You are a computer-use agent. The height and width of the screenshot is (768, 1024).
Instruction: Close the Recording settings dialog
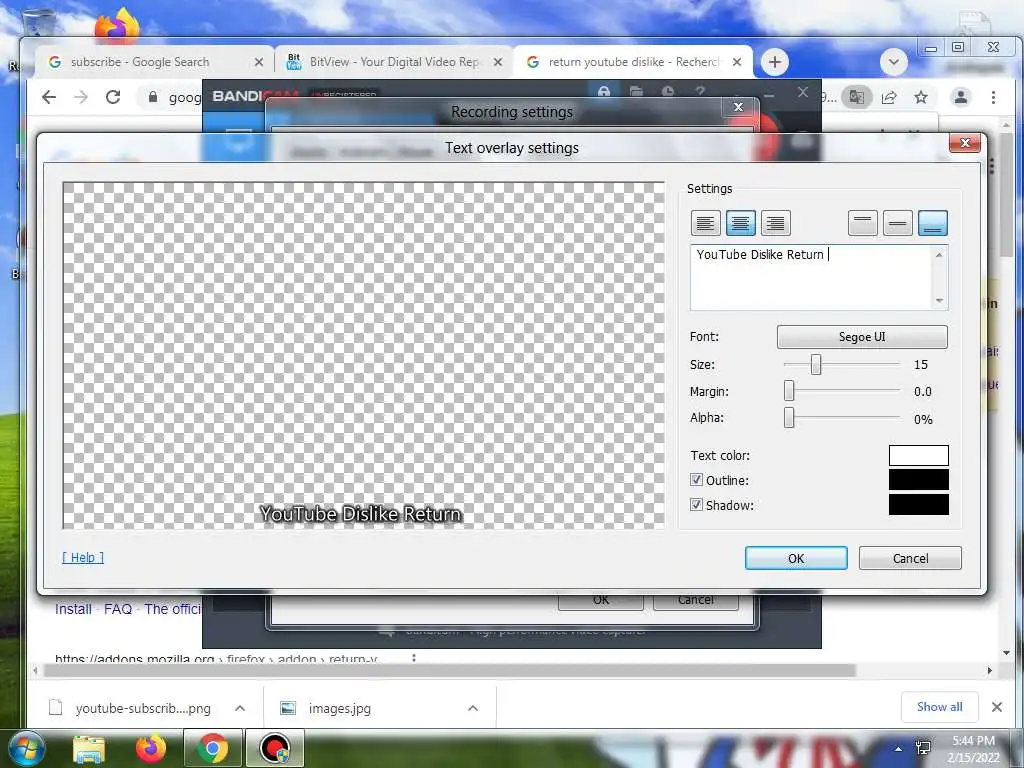tap(739, 107)
